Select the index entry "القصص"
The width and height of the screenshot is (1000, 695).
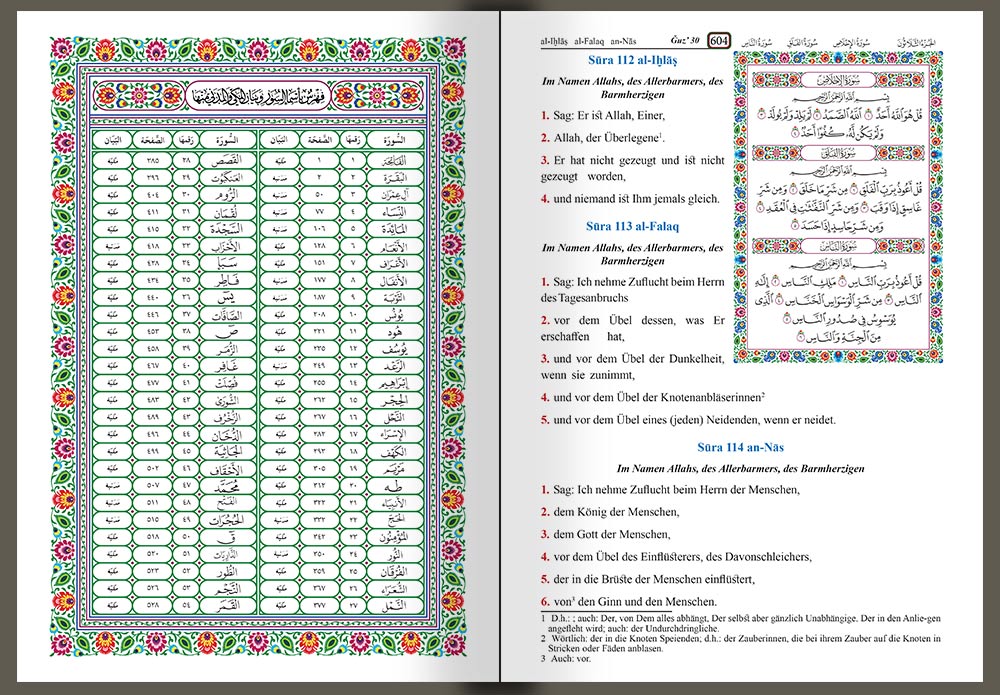pos(226,160)
